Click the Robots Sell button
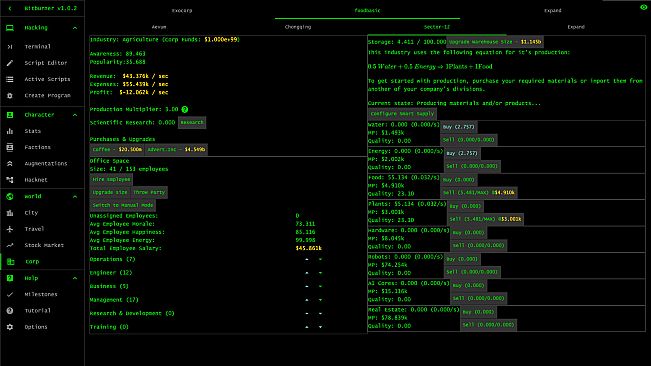 pyautogui.click(x=472, y=272)
